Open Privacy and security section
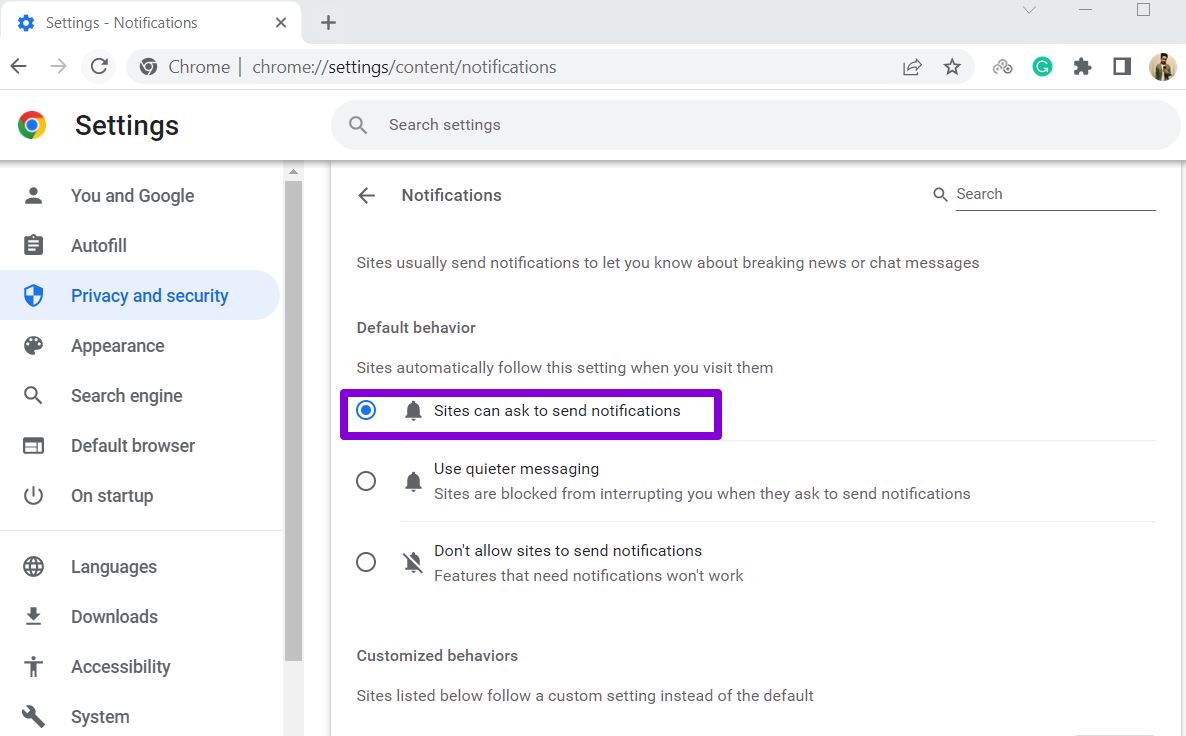Screen dimensions: 1186x736 [140, 295]
